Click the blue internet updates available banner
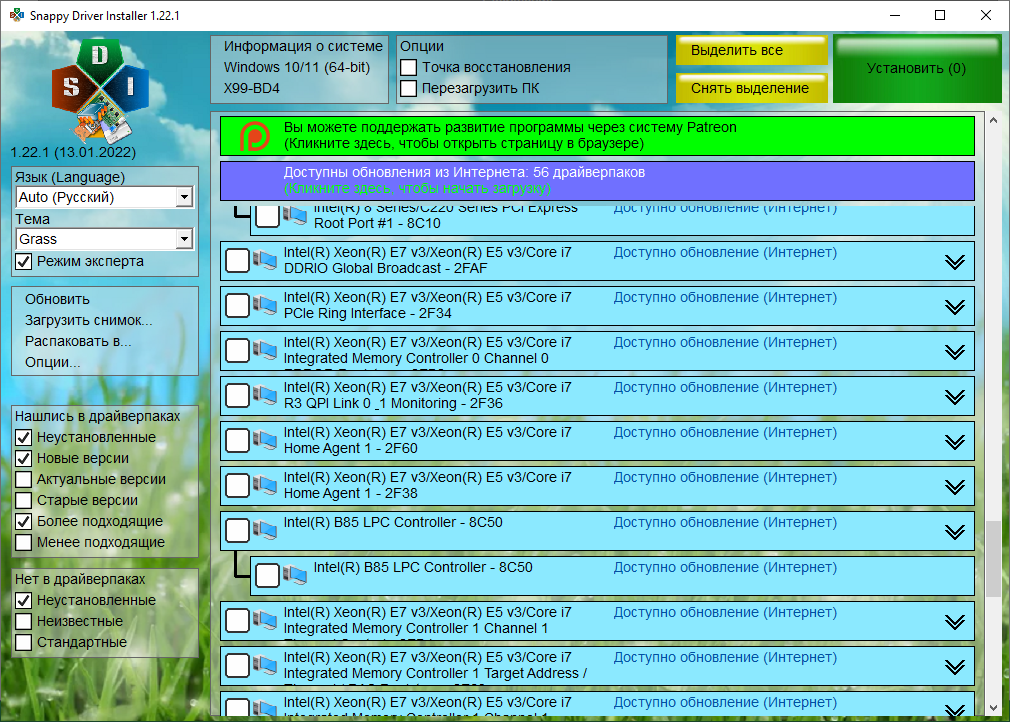 596,180
